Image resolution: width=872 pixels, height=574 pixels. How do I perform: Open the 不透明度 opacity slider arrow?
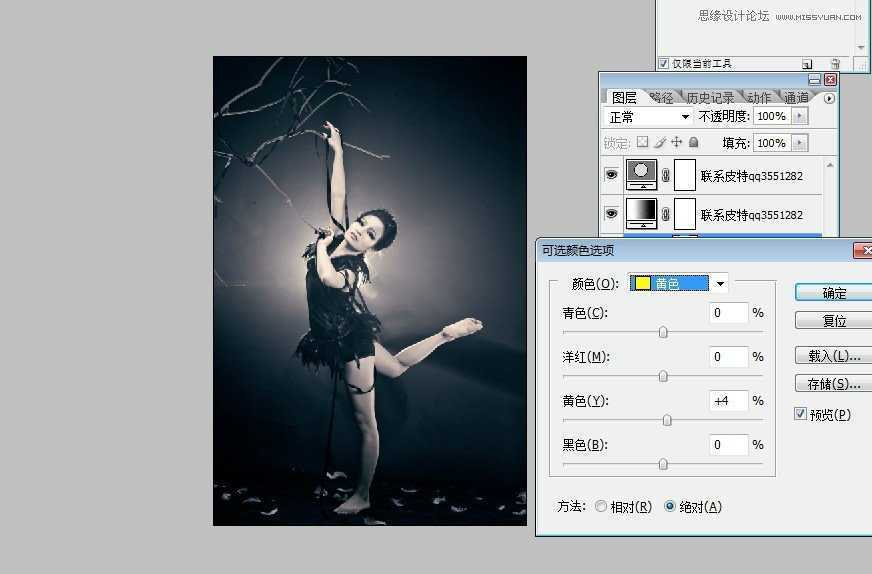coord(800,116)
